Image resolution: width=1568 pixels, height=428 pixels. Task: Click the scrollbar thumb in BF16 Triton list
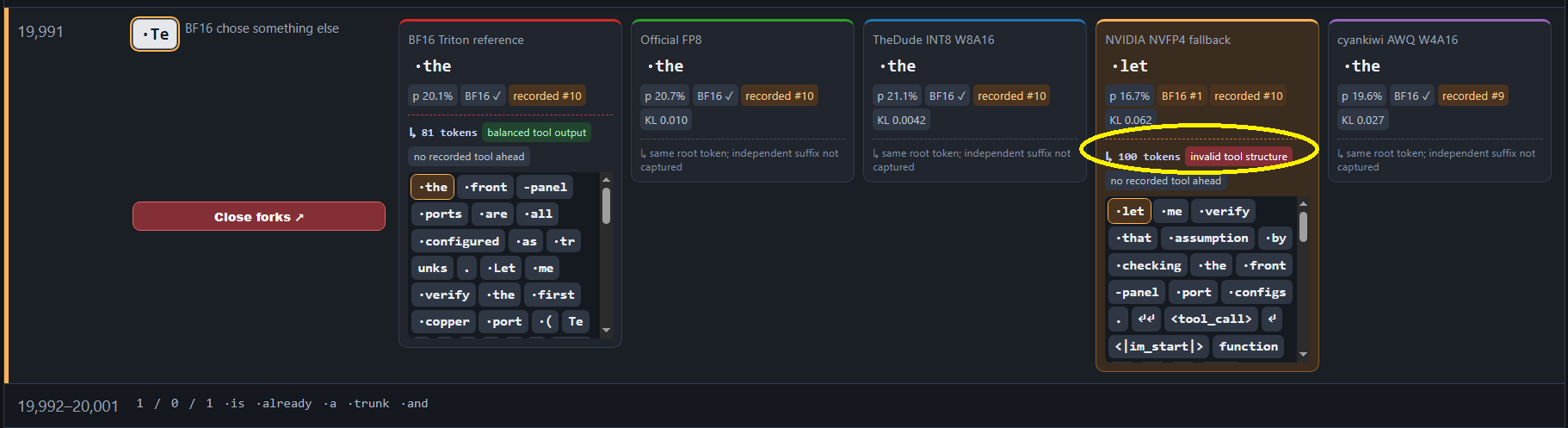tap(606, 207)
